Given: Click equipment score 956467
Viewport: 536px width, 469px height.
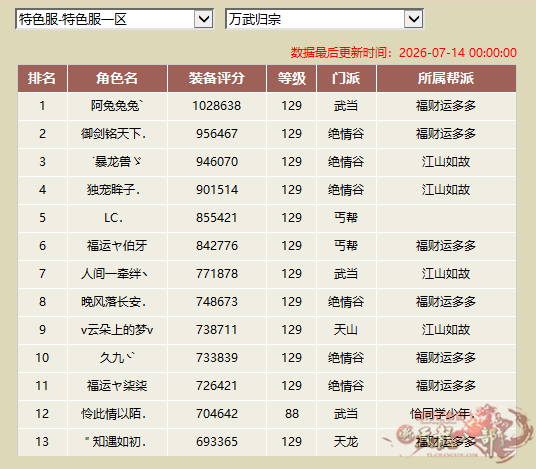Looking at the screenshot, I should pos(216,134).
